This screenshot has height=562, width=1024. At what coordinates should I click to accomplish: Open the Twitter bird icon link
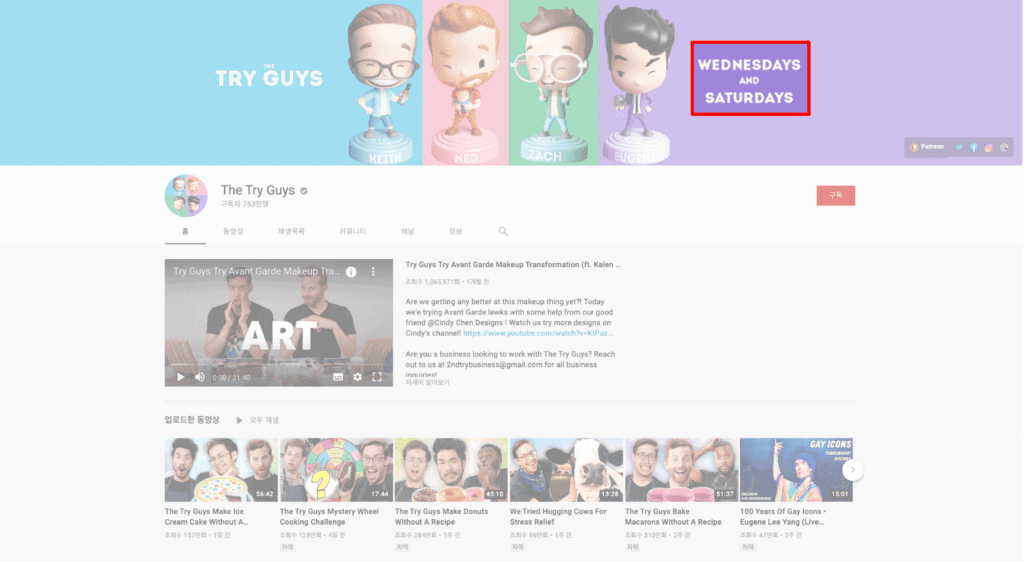(959, 148)
